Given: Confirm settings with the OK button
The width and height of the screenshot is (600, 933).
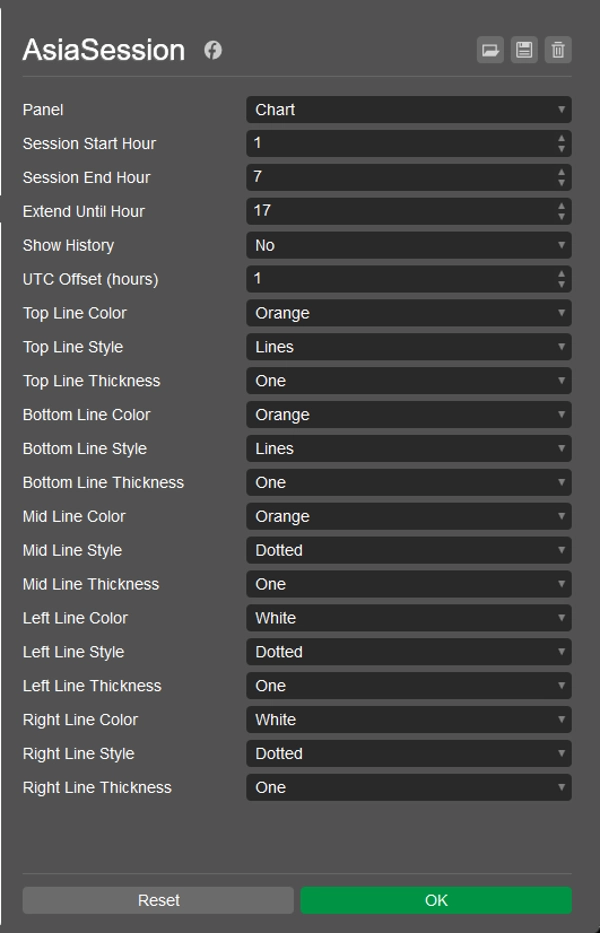Looking at the screenshot, I should [x=436, y=900].
